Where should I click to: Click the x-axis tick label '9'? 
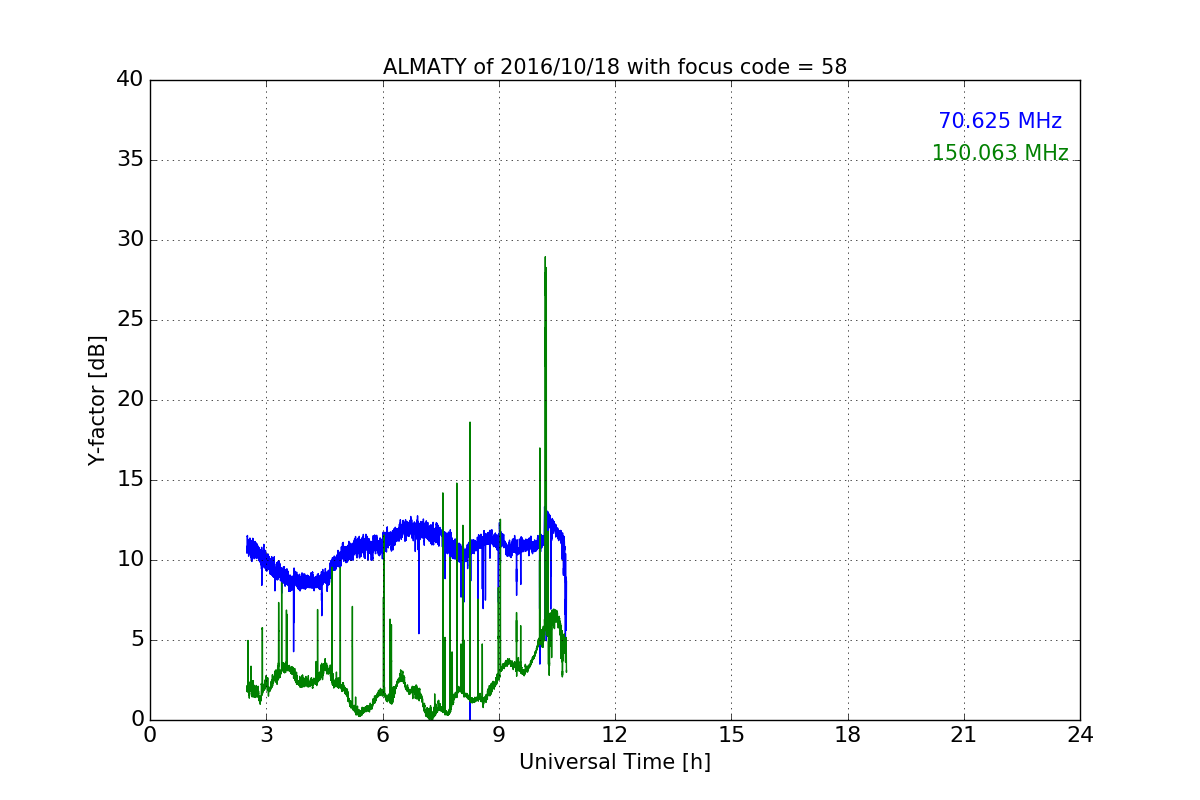[499, 735]
